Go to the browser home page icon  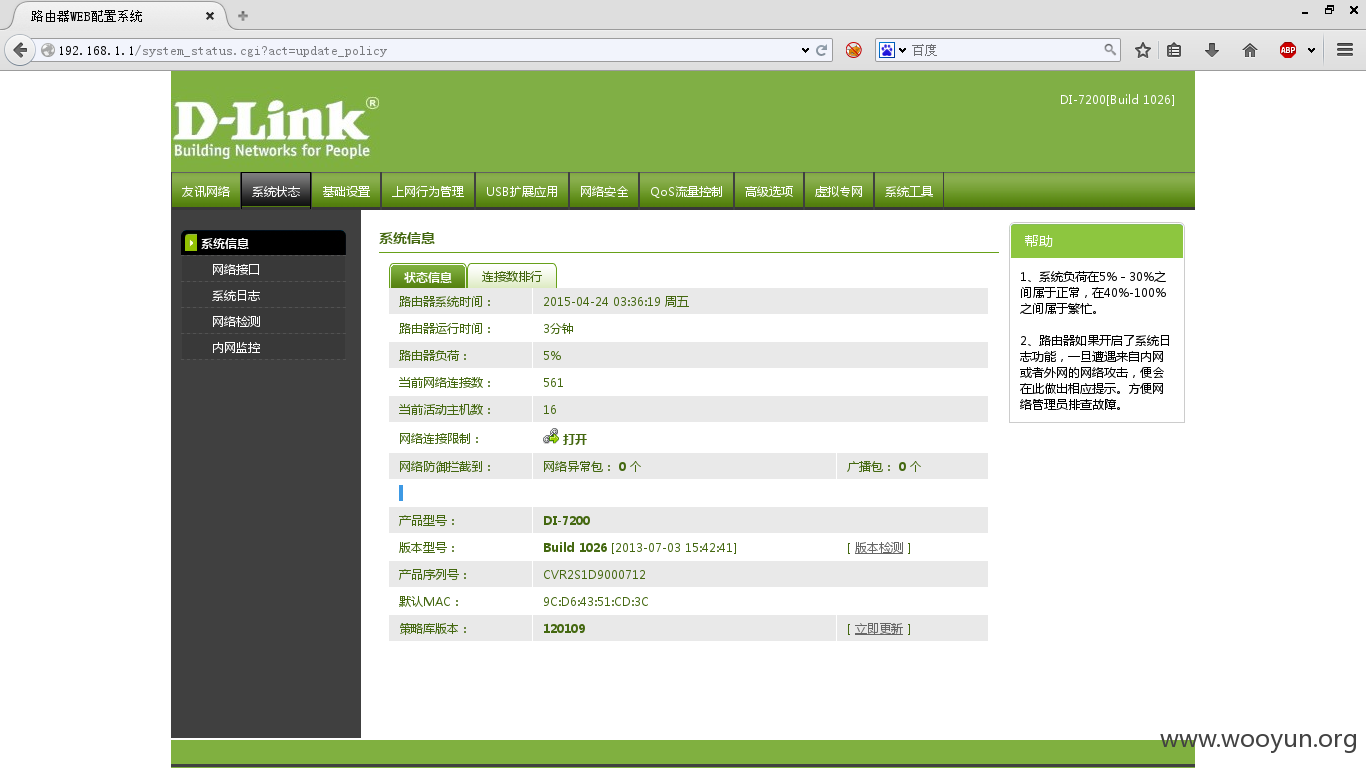tap(1250, 50)
